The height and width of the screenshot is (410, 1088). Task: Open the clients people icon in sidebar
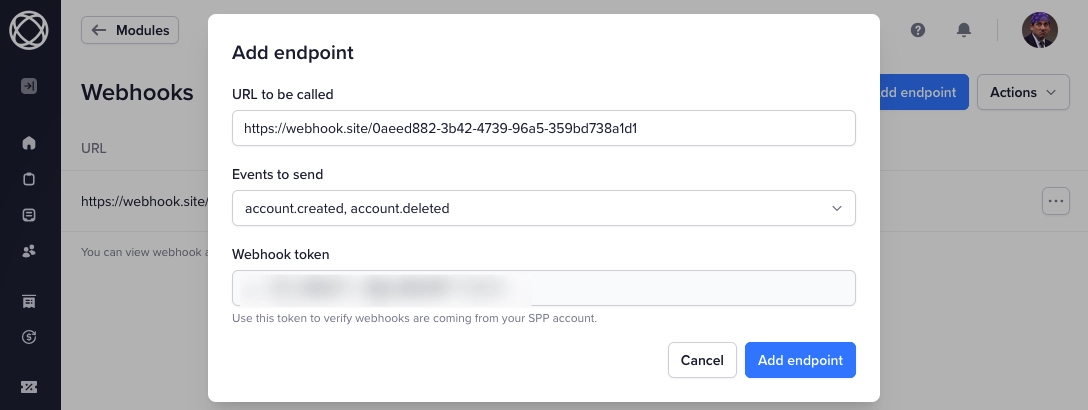point(29,251)
